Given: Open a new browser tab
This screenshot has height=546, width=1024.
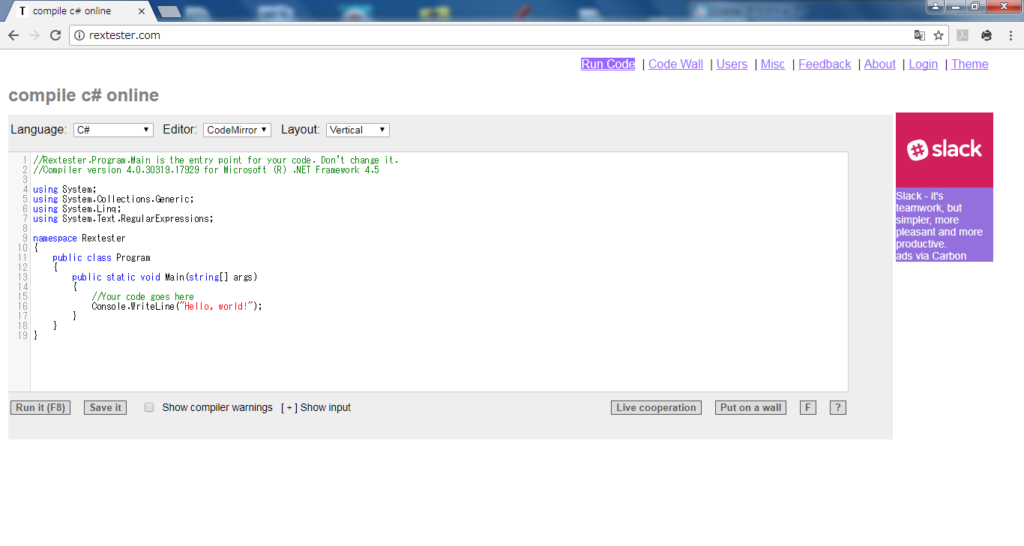Looking at the screenshot, I should (x=168, y=11).
